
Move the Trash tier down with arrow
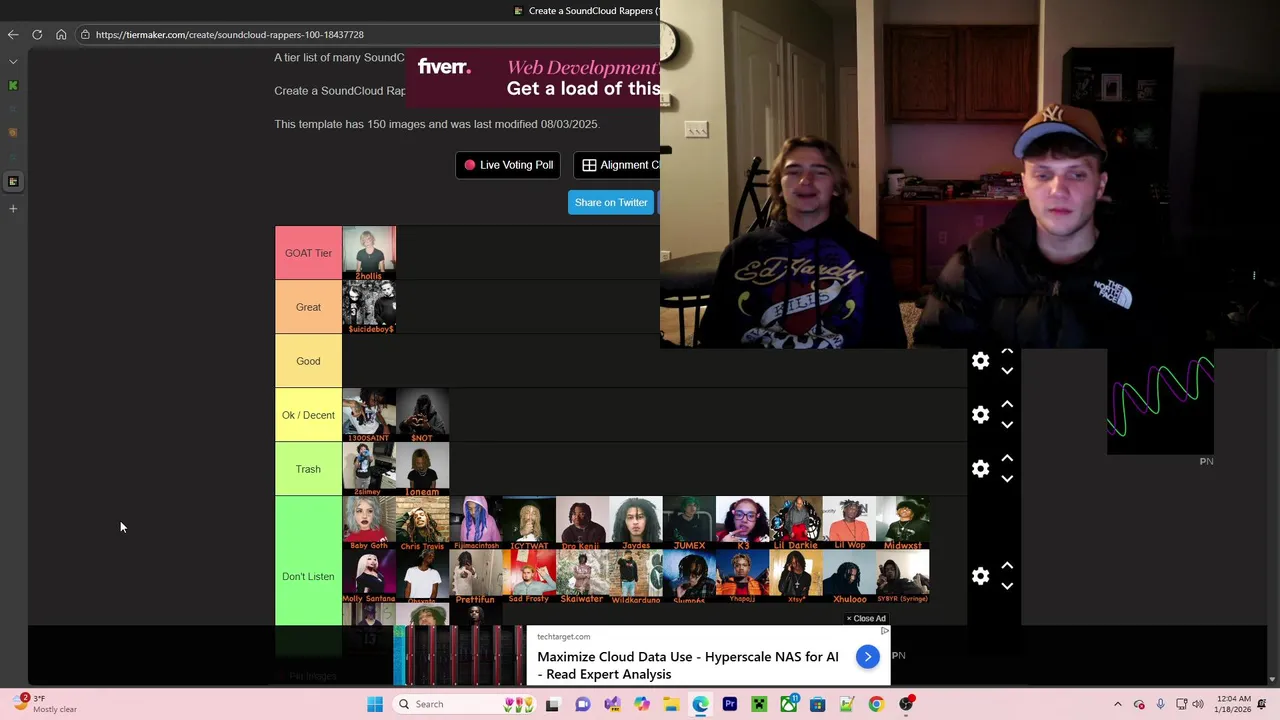[1007, 479]
